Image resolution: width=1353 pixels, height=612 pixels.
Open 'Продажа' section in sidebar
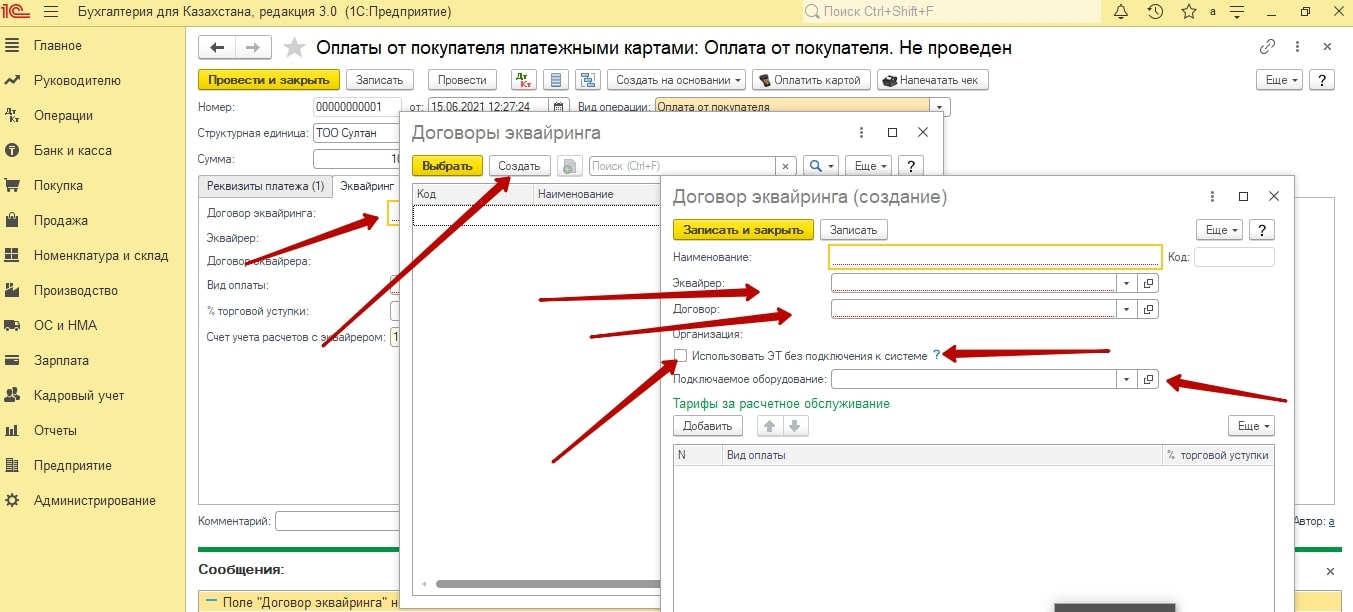coord(60,220)
